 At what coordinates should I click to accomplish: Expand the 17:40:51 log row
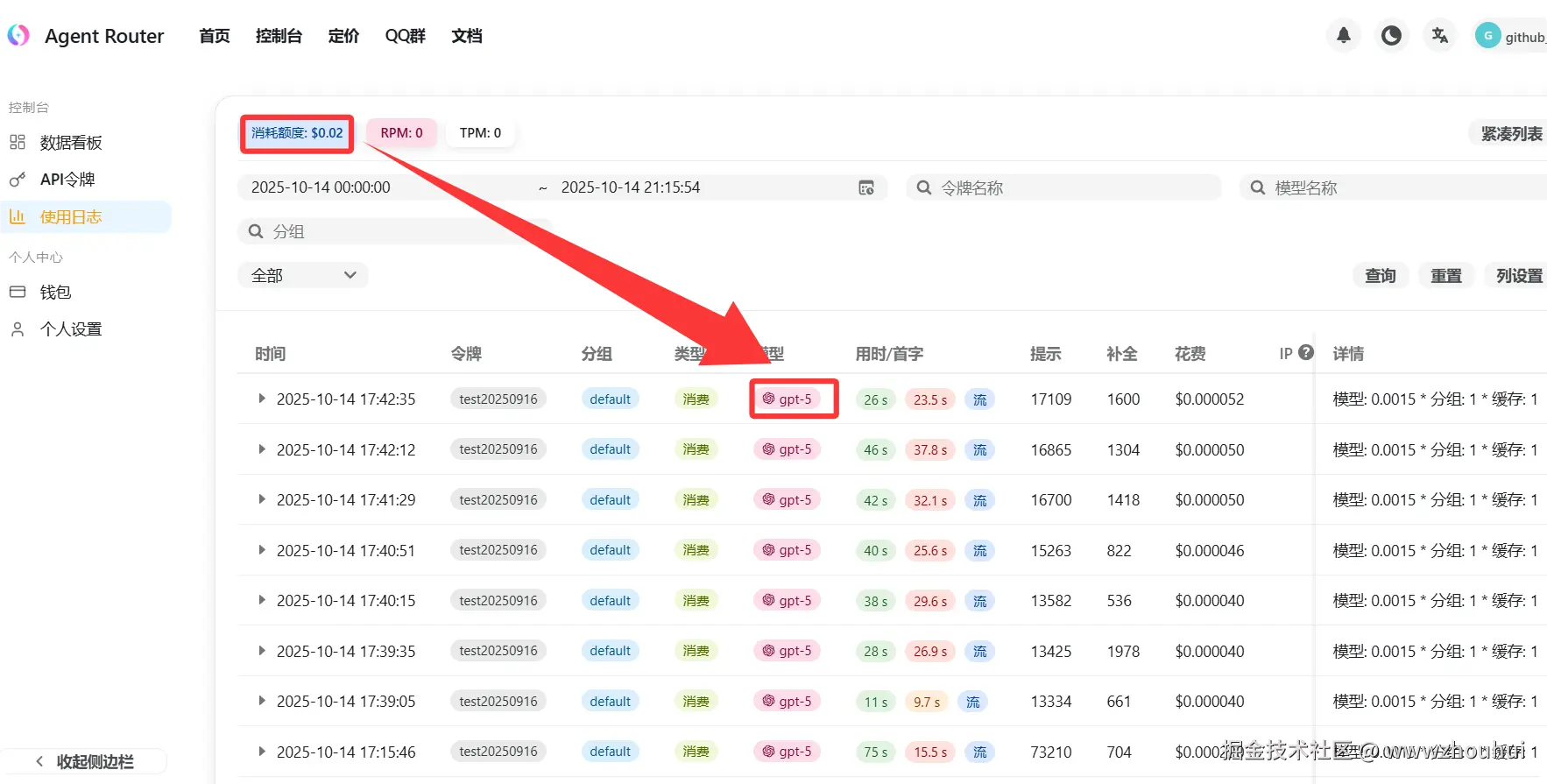click(261, 550)
